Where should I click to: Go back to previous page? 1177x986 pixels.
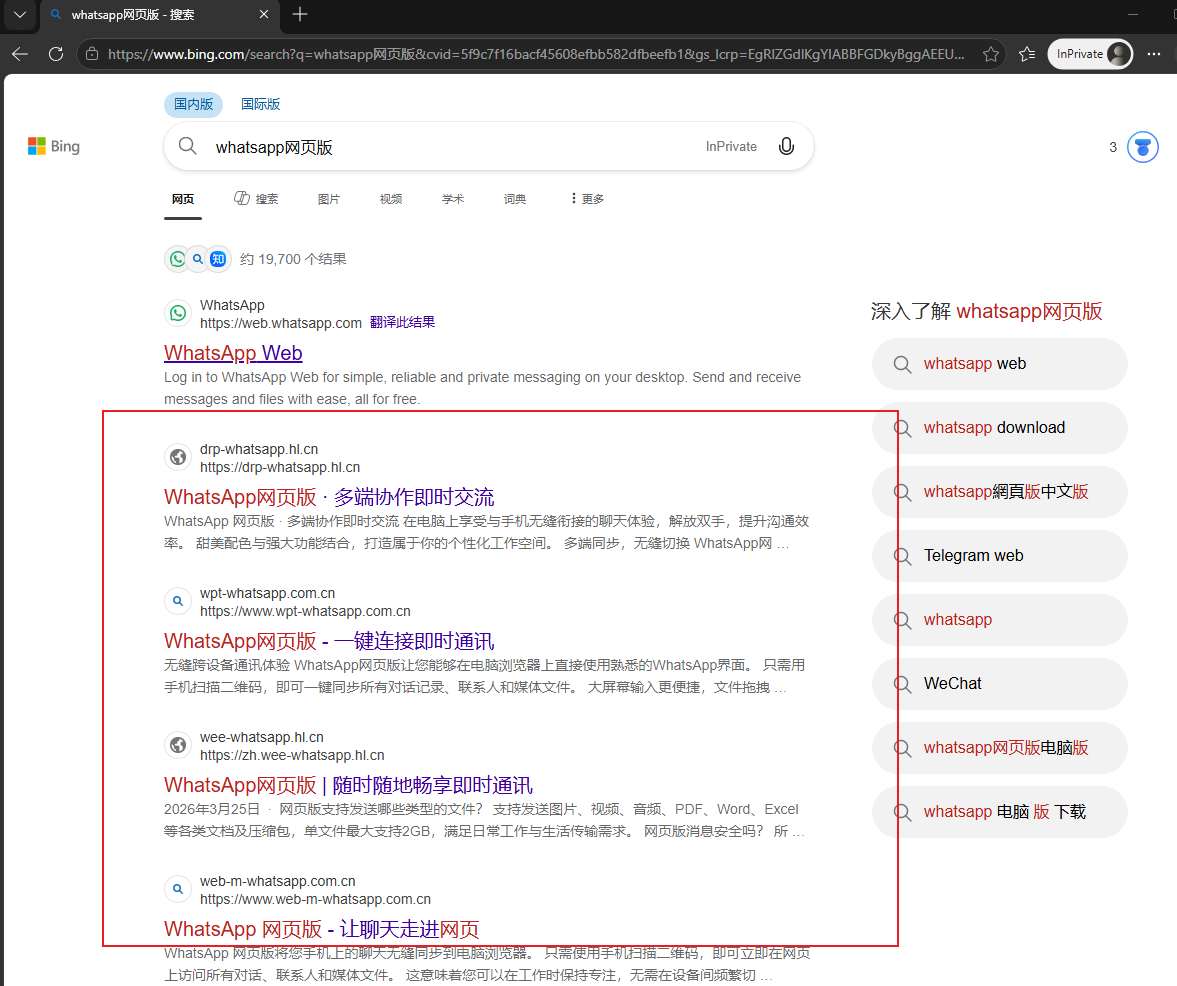coord(20,54)
